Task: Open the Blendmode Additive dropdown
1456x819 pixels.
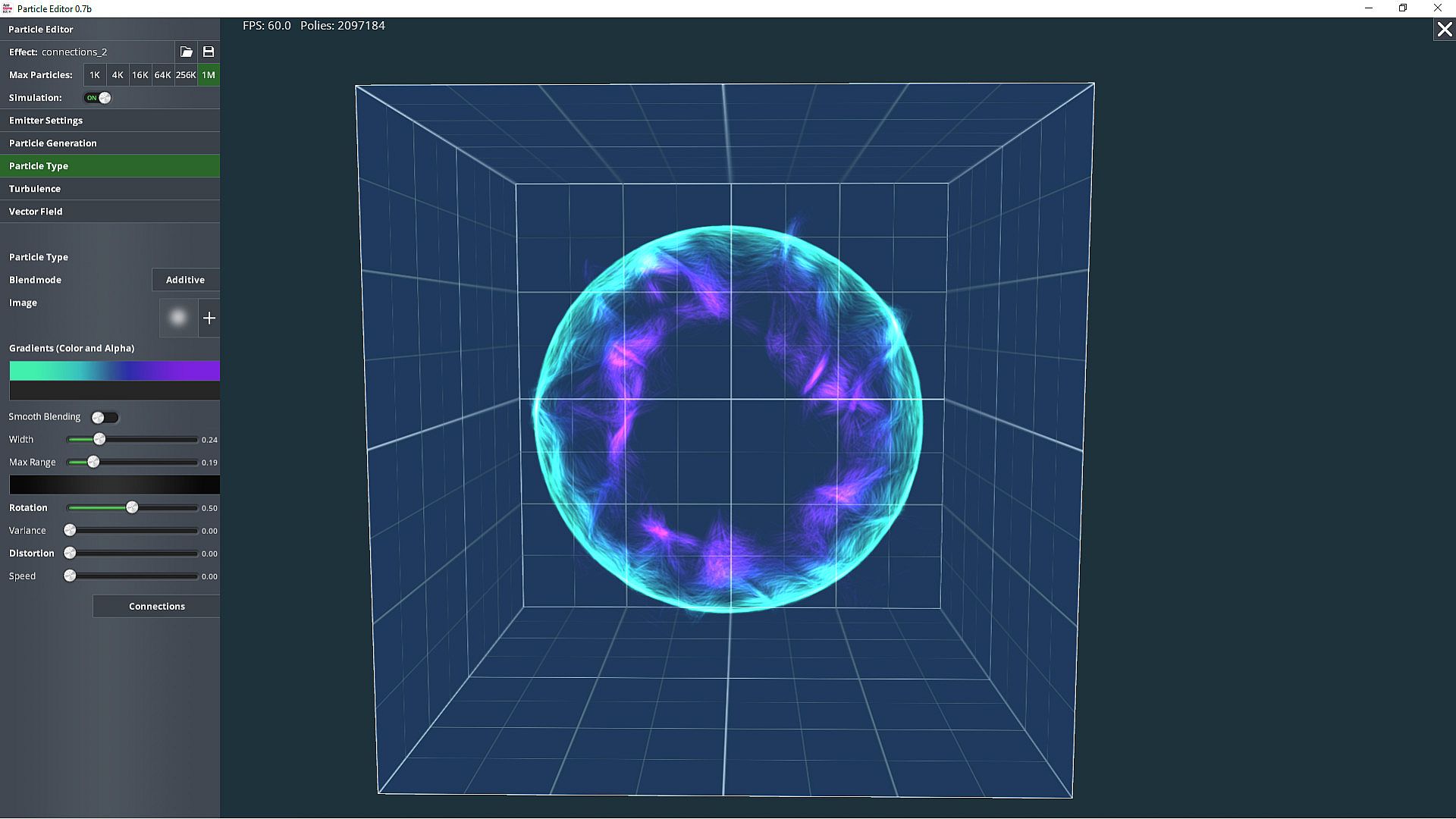Action: point(186,280)
